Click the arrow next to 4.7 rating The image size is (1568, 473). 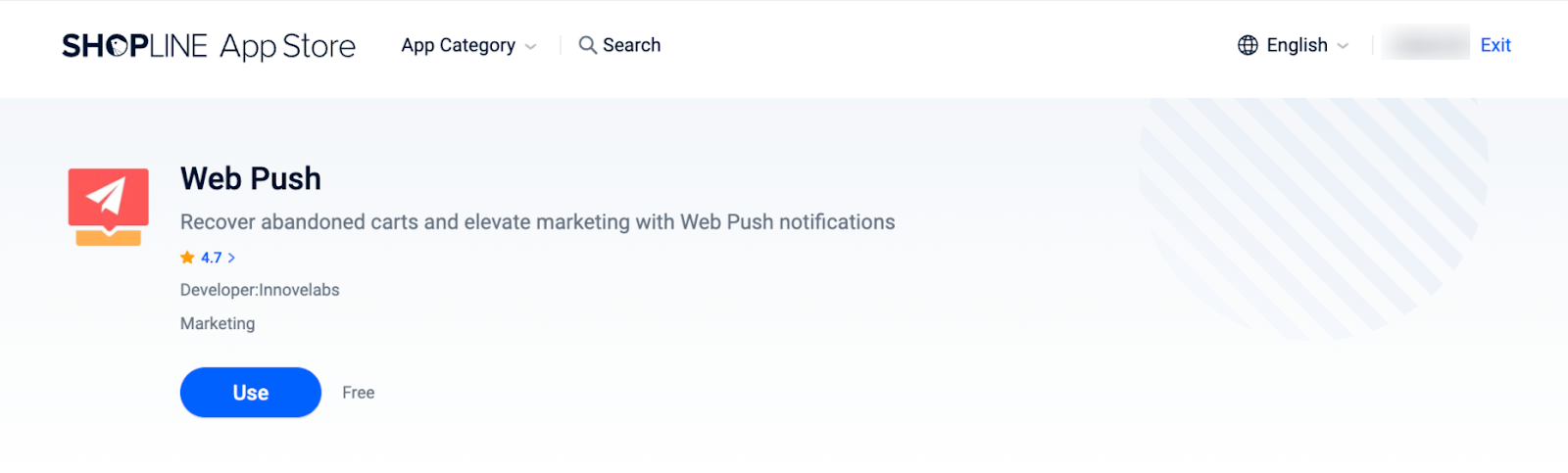pyautogui.click(x=232, y=258)
